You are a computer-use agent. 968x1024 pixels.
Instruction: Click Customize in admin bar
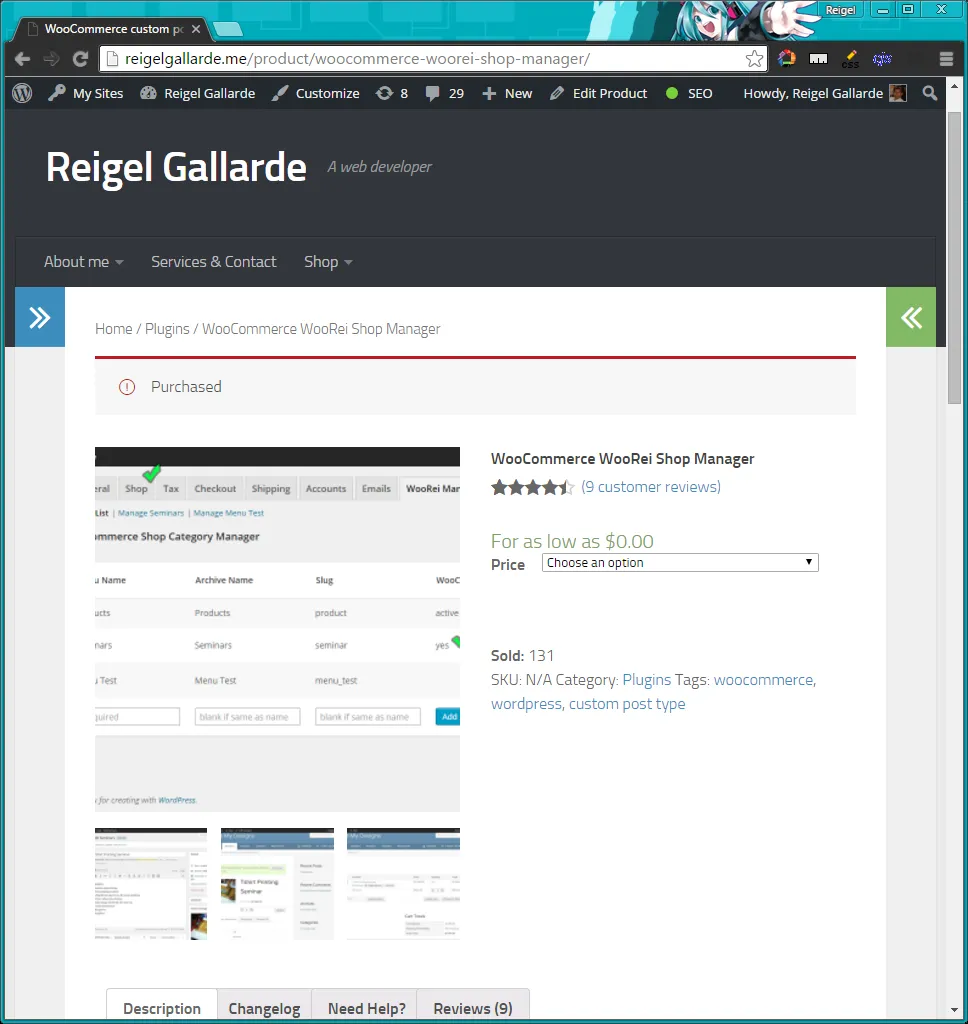(315, 93)
